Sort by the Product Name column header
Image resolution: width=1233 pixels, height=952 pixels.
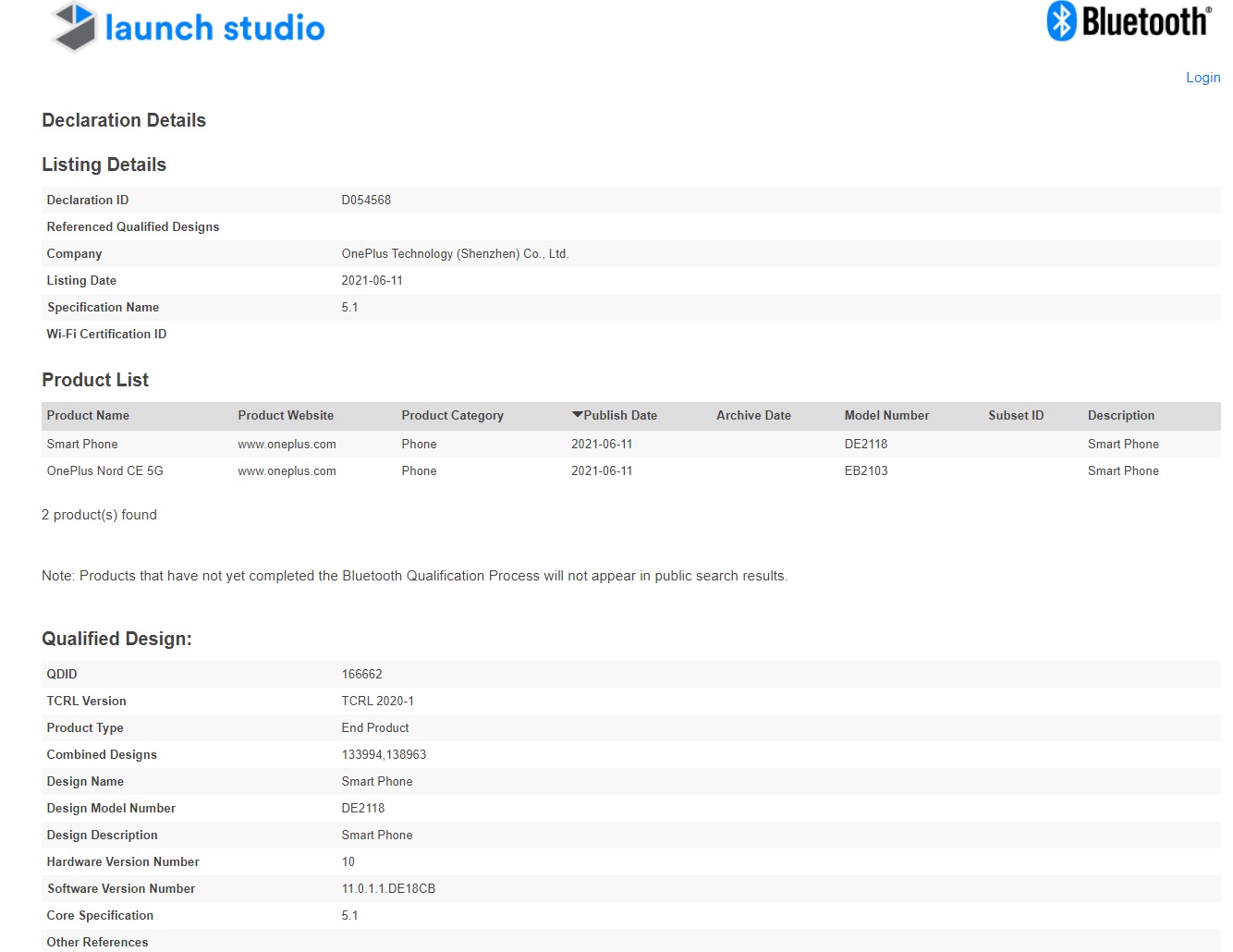coord(88,415)
